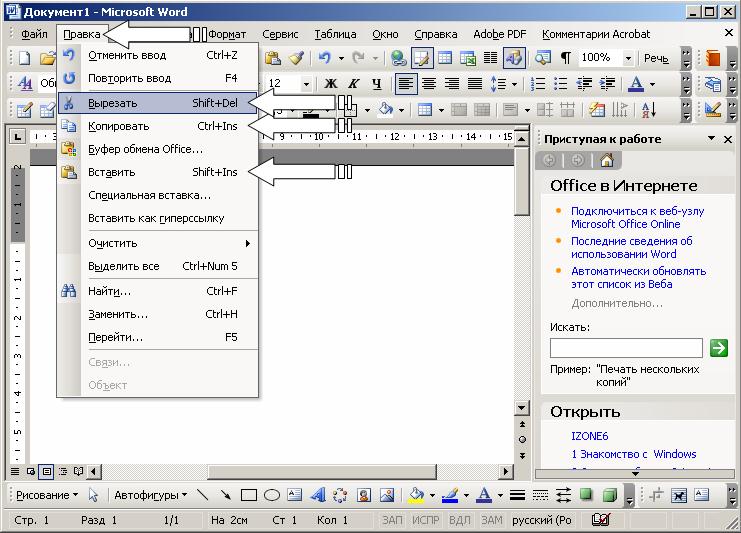Click the Bold (Ж) formatting button
The width and height of the screenshot is (741, 533).
tap(330, 84)
